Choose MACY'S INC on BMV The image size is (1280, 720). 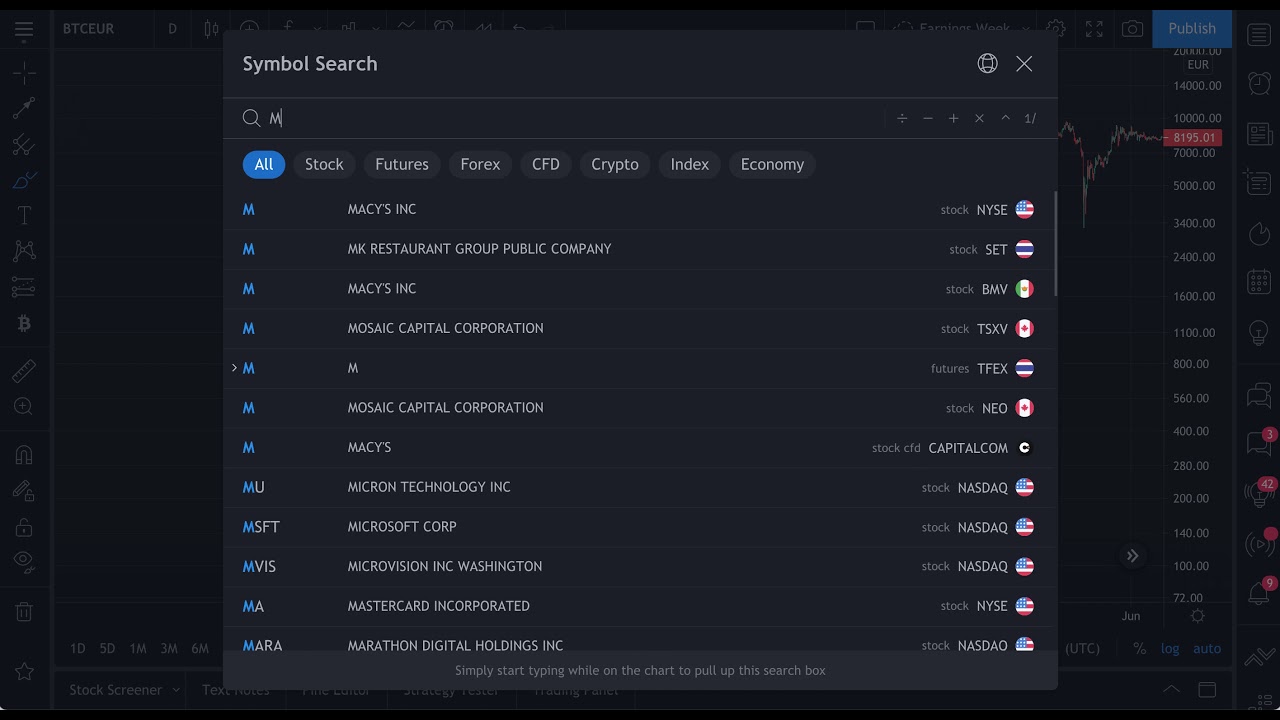[x=638, y=289]
